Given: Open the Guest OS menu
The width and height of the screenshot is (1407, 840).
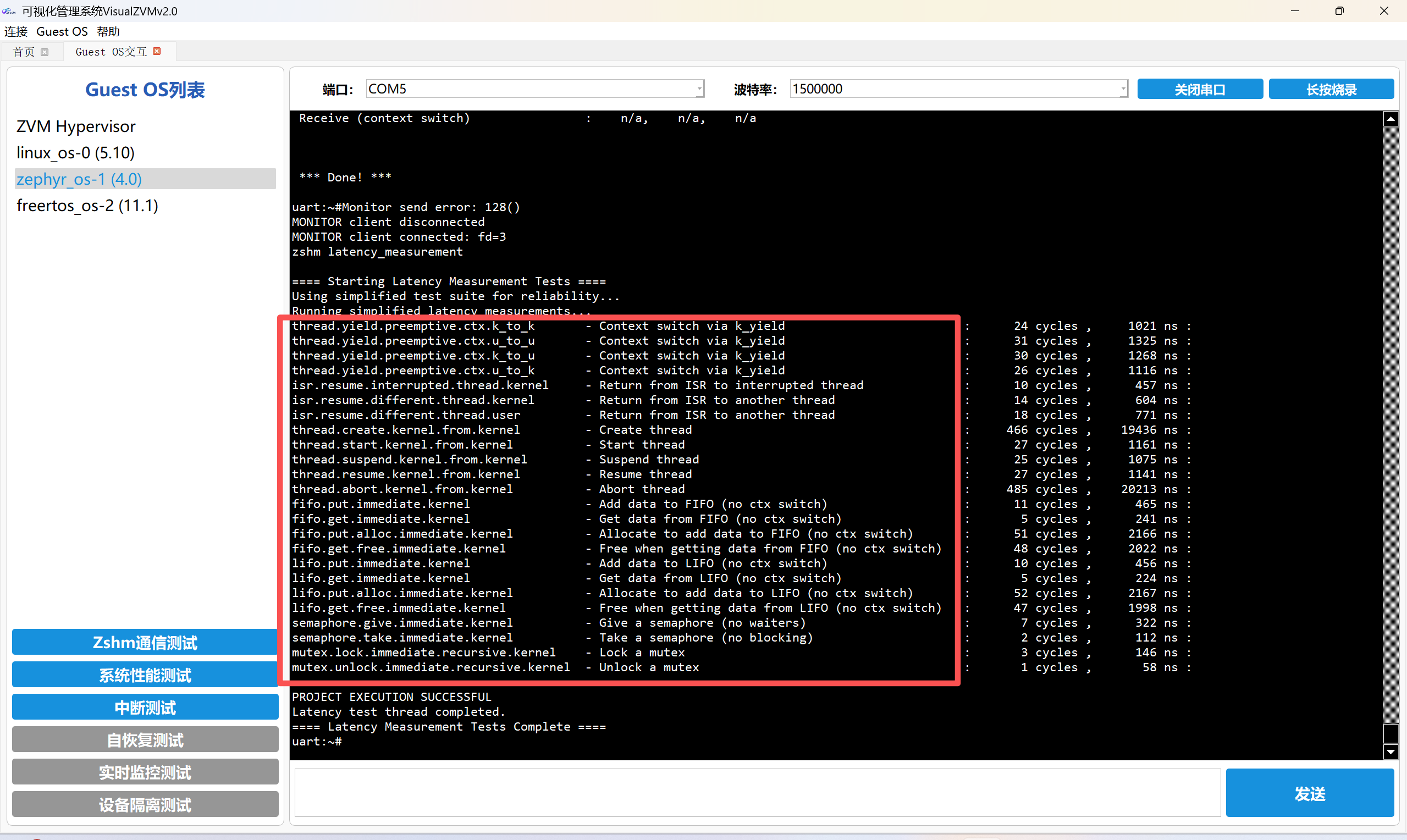Looking at the screenshot, I should 62,32.
